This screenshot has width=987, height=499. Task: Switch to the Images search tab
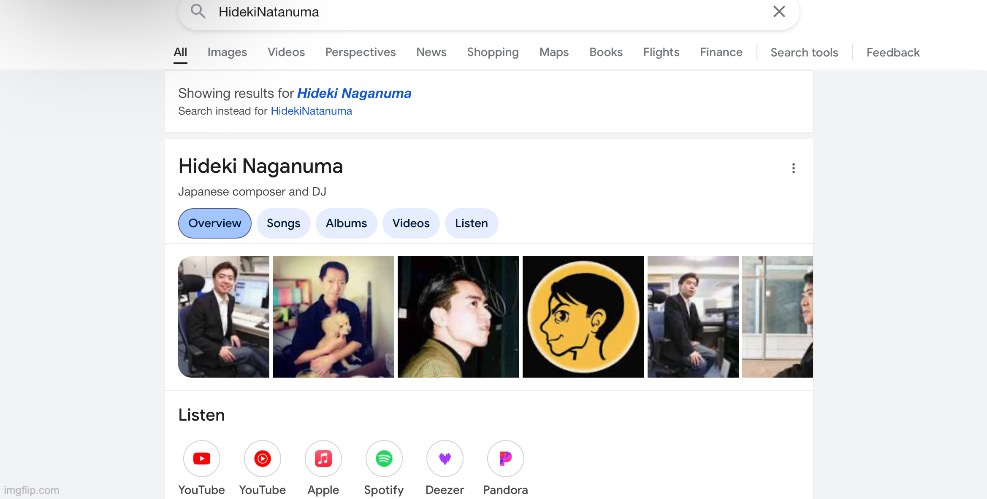(227, 52)
